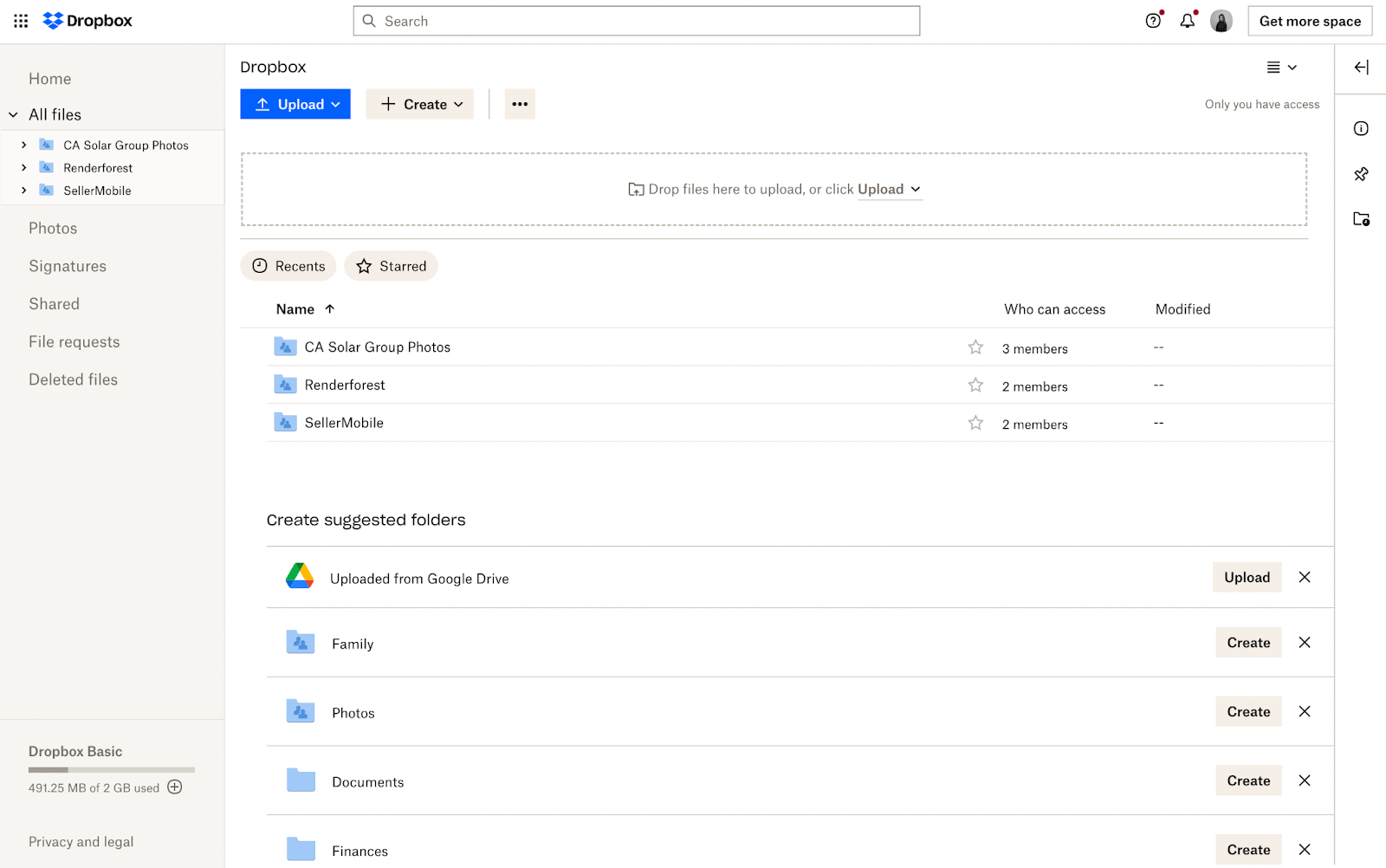Screen dimensions: 1386x868
Task: Click the Search input field
Action: pos(637,21)
